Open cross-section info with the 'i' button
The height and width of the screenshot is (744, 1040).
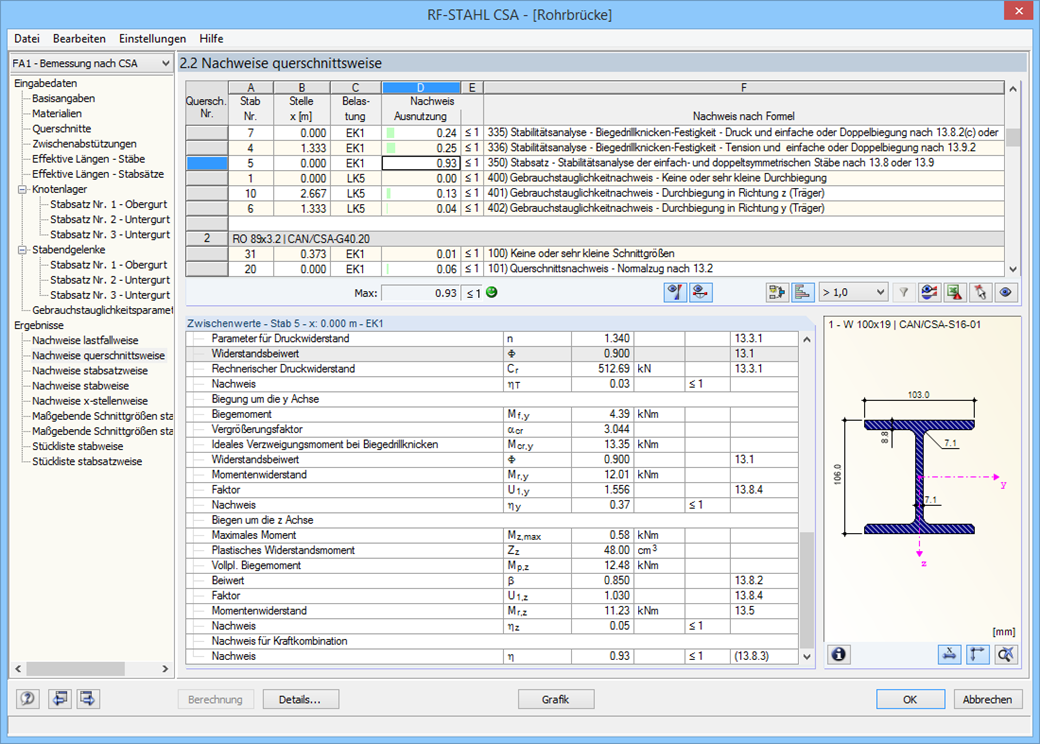838,654
